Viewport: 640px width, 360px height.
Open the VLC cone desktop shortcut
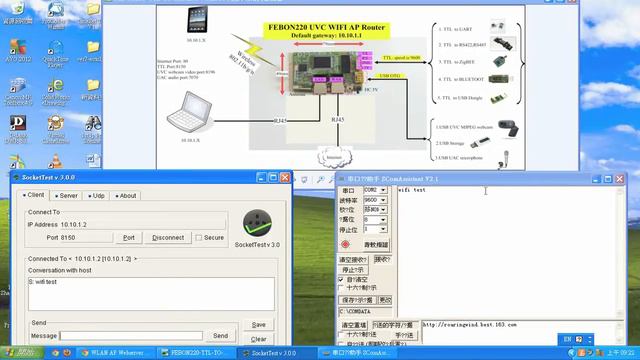(x=55, y=161)
